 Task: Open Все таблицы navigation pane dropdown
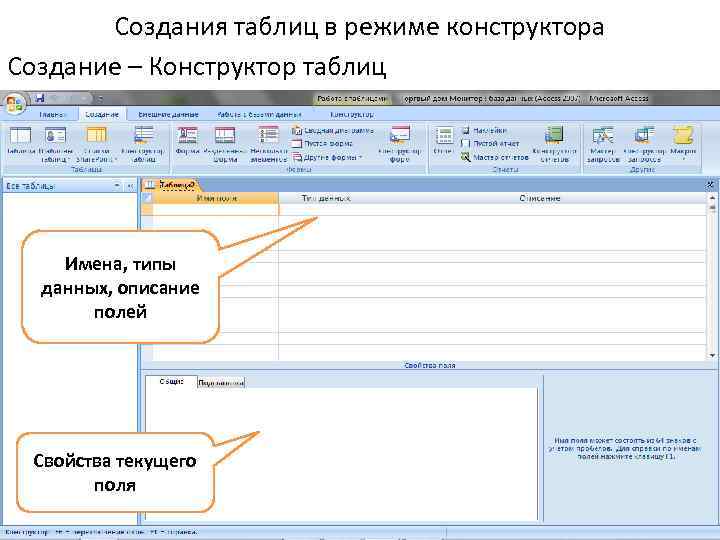[x=117, y=186]
